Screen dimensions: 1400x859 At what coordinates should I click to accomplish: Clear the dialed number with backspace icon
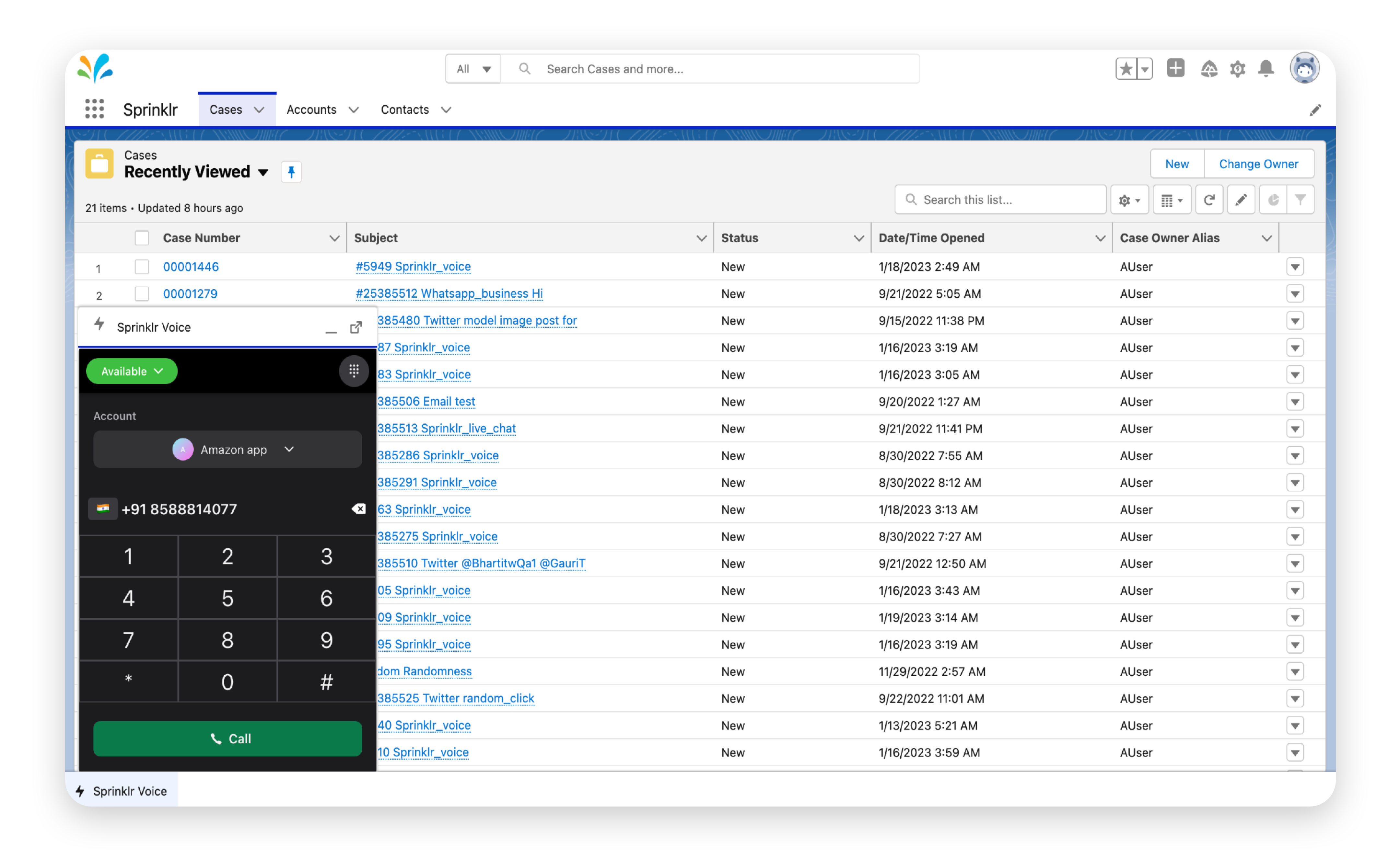pyautogui.click(x=359, y=509)
